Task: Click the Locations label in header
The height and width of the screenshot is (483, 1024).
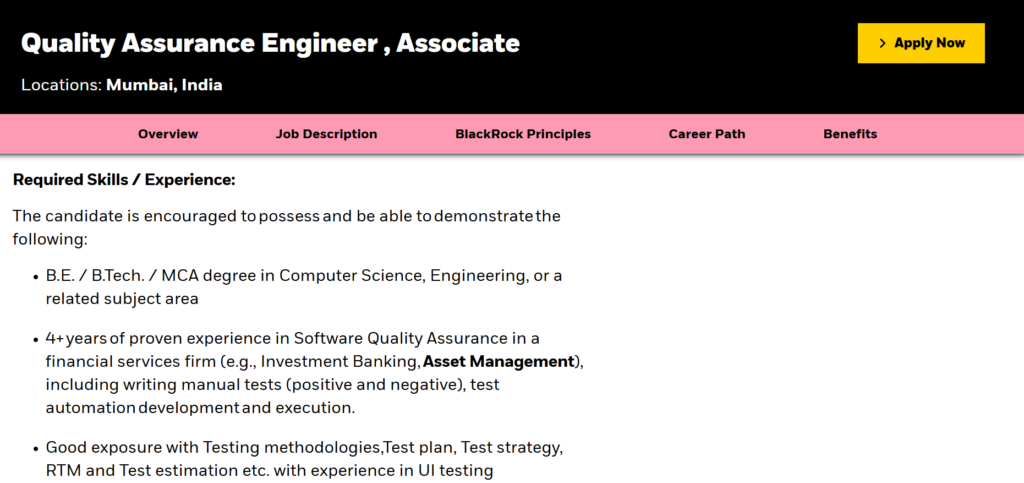Action: click(x=61, y=85)
